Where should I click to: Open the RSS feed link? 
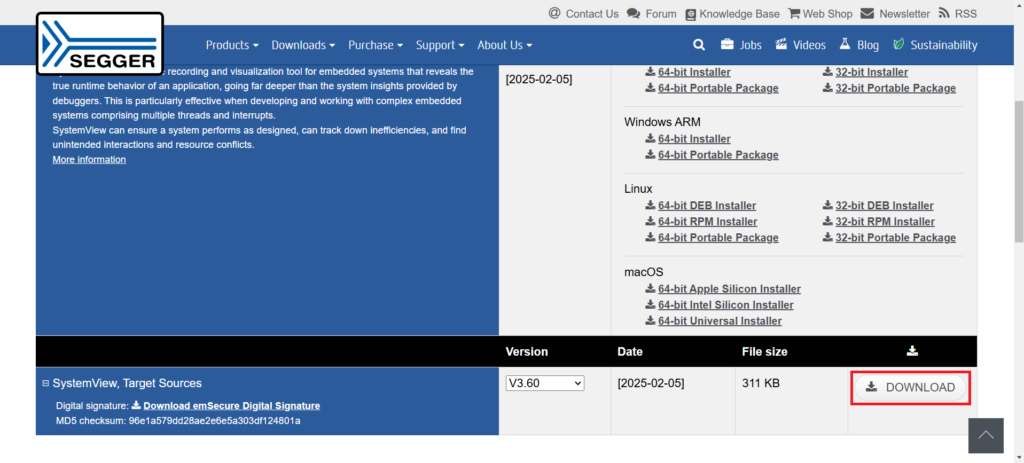[x=957, y=14]
